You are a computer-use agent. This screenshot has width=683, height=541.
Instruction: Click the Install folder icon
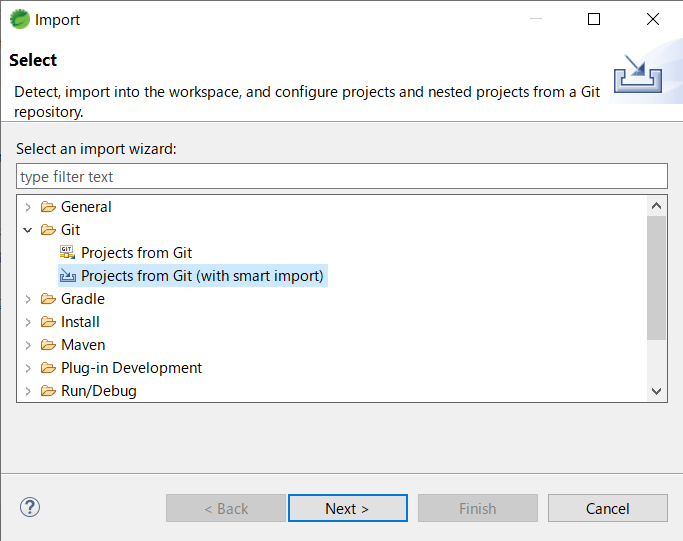48,322
